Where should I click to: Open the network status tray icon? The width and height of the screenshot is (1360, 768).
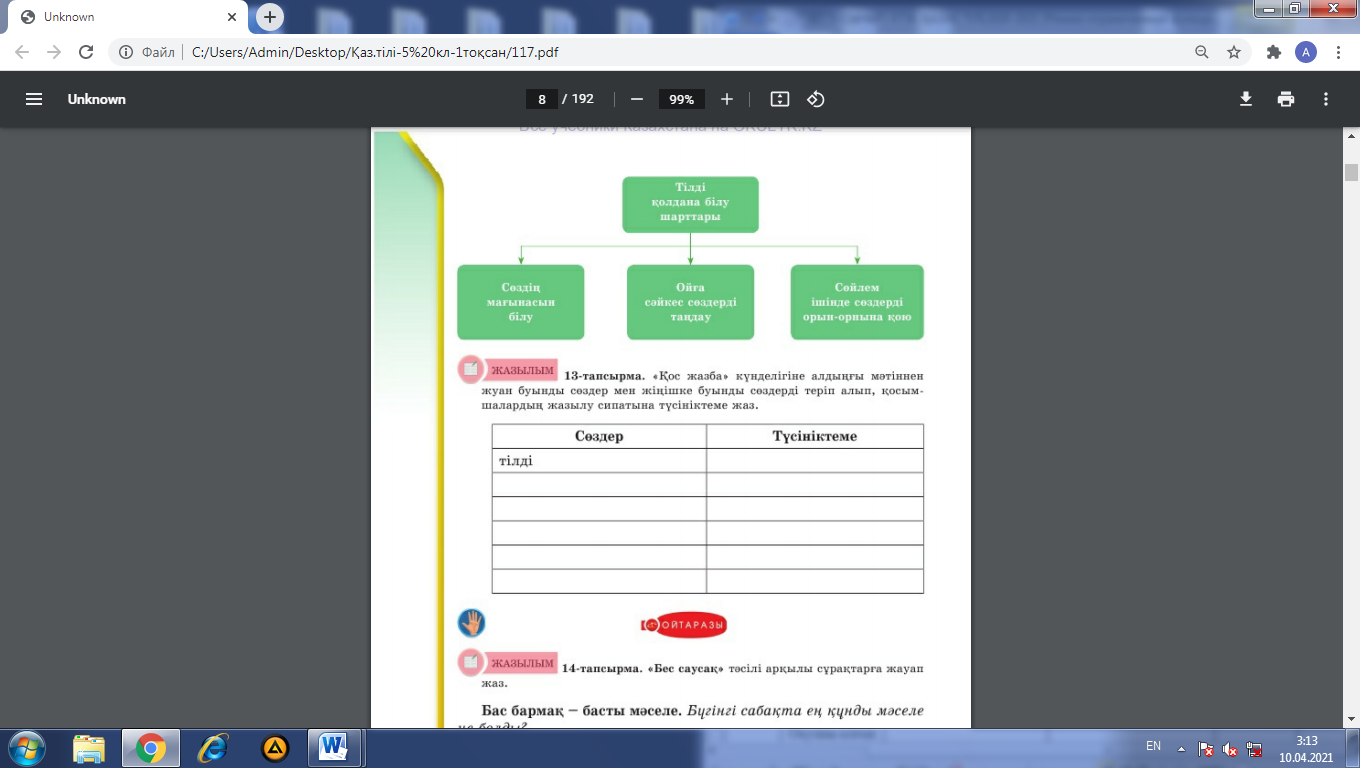click(1254, 748)
